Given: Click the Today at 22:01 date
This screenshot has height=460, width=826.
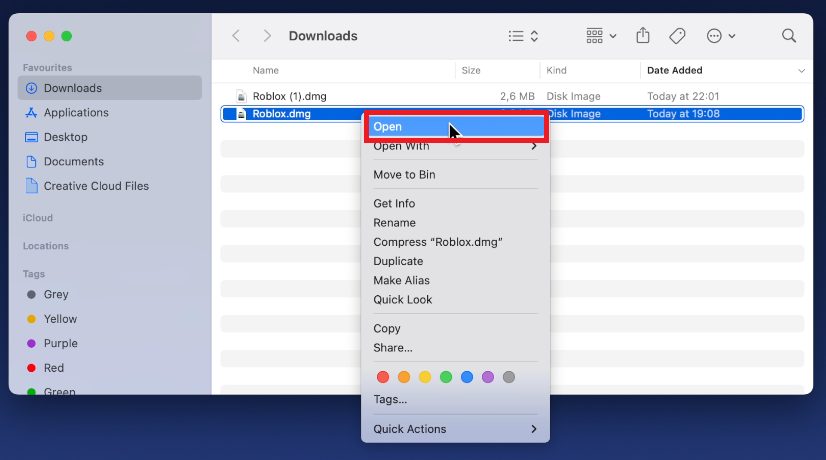Looking at the screenshot, I should [683, 96].
